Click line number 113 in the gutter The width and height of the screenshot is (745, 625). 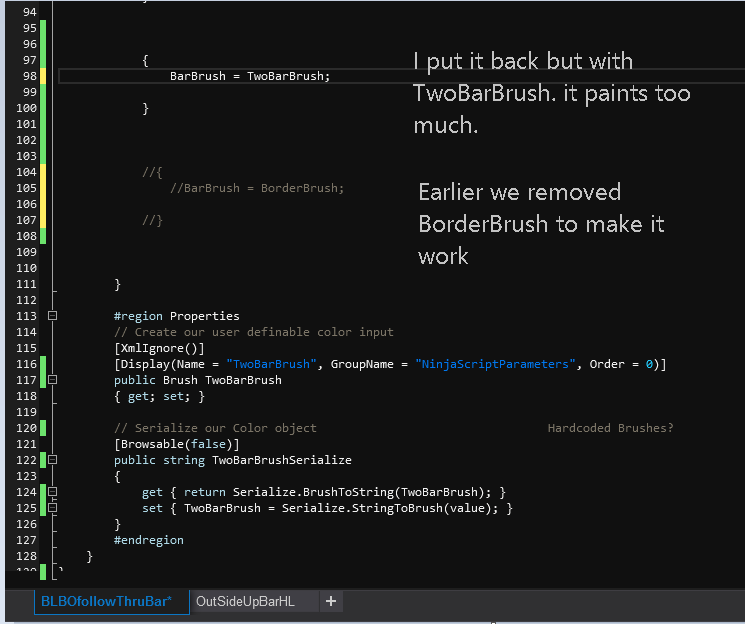27,316
